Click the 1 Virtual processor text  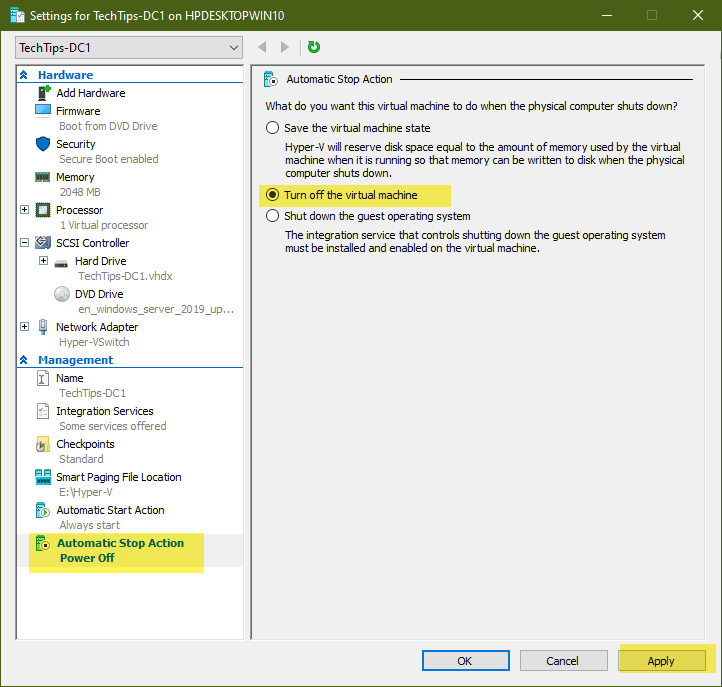click(104, 225)
